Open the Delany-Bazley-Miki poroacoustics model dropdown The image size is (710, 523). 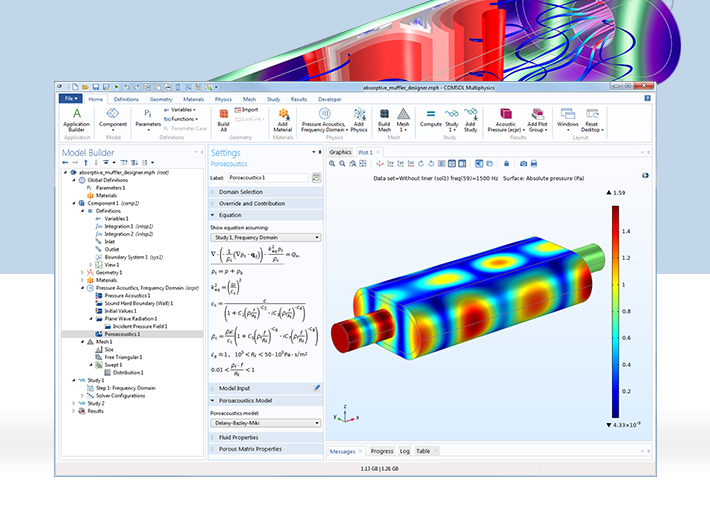click(x=266, y=423)
